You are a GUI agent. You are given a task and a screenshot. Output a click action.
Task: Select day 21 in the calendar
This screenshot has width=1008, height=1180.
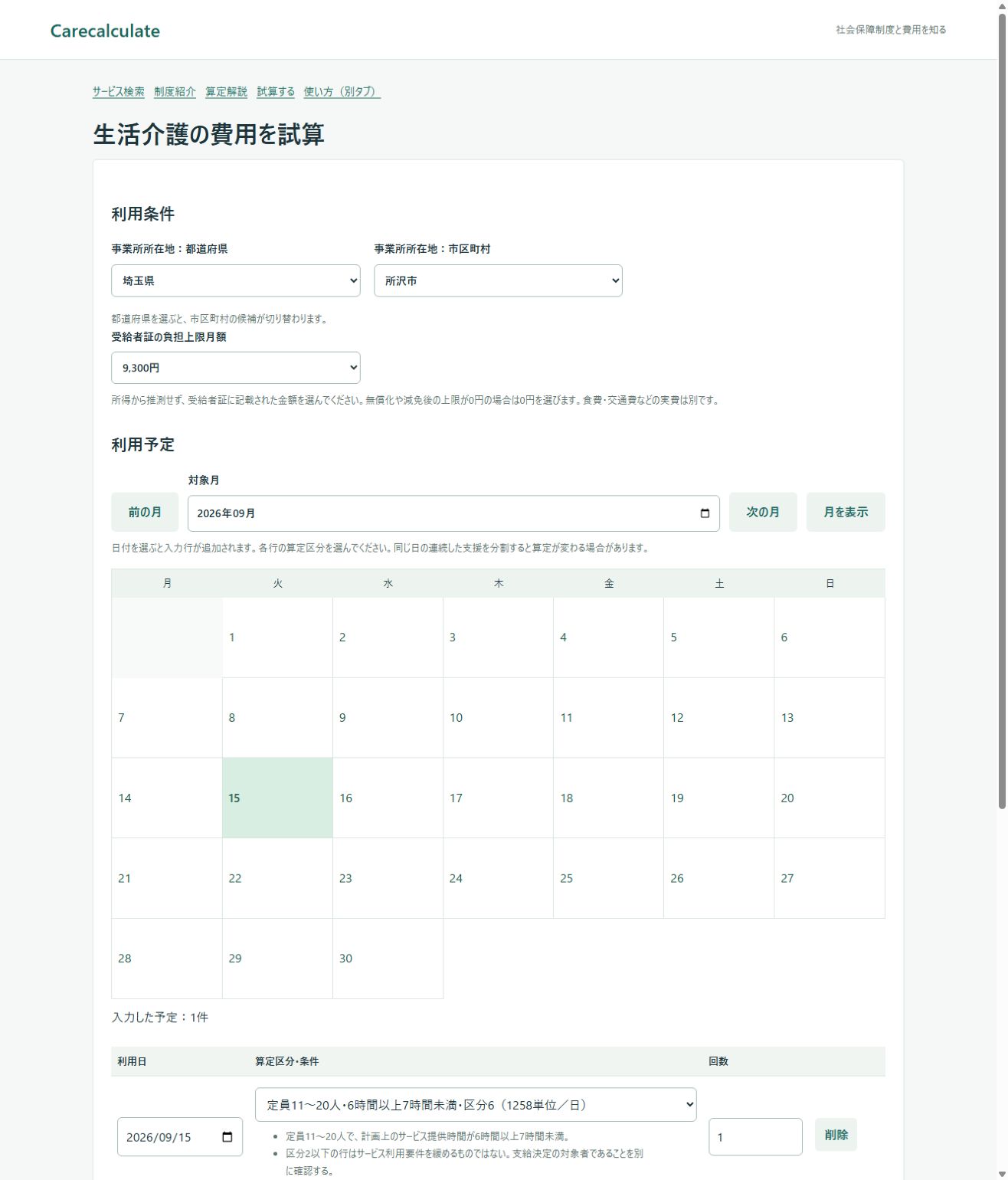[167, 878]
